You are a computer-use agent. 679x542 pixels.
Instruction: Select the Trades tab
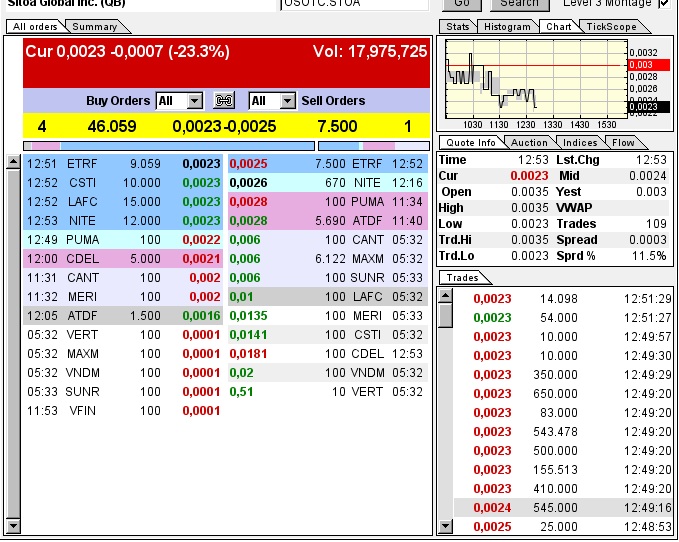(x=462, y=277)
